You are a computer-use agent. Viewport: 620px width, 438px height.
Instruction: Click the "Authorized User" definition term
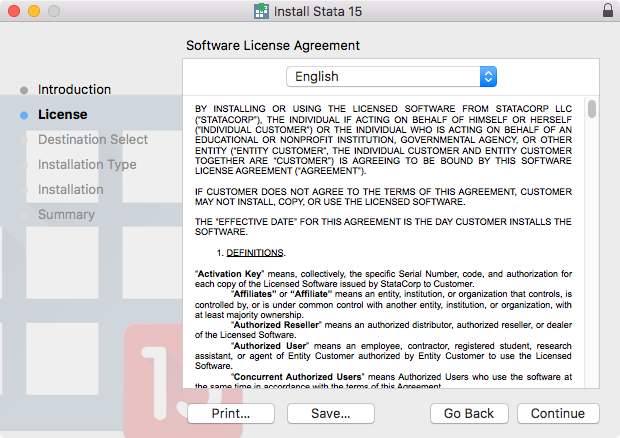click(x=270, y=346)
